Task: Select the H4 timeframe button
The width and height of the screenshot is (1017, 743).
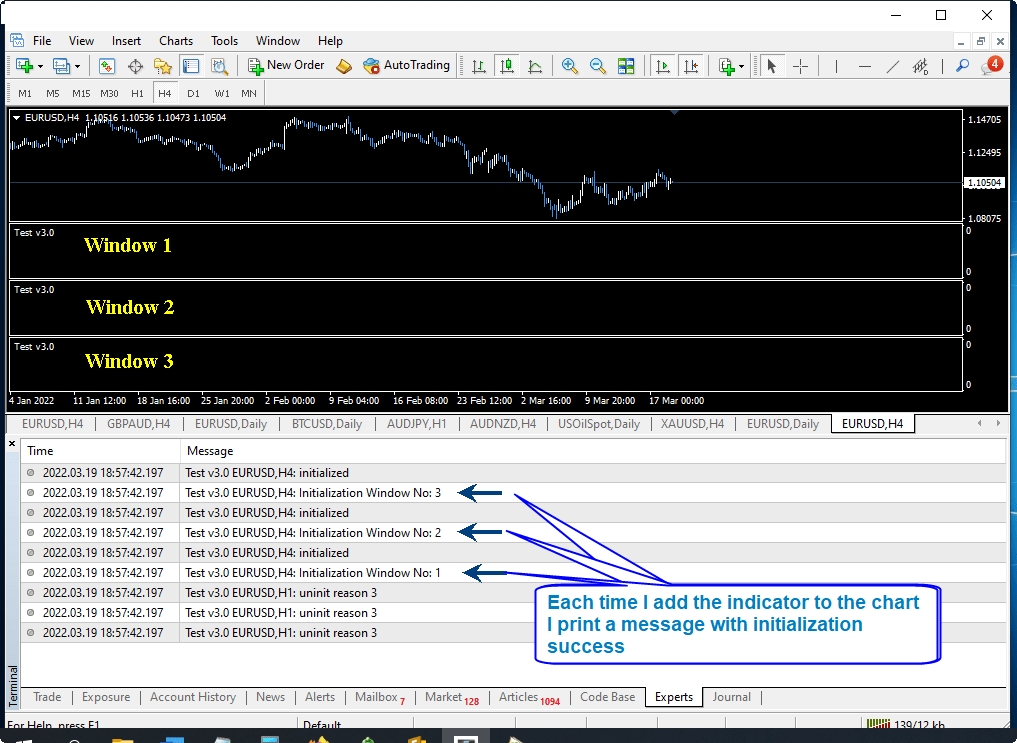Action: [x=165, y=92]
